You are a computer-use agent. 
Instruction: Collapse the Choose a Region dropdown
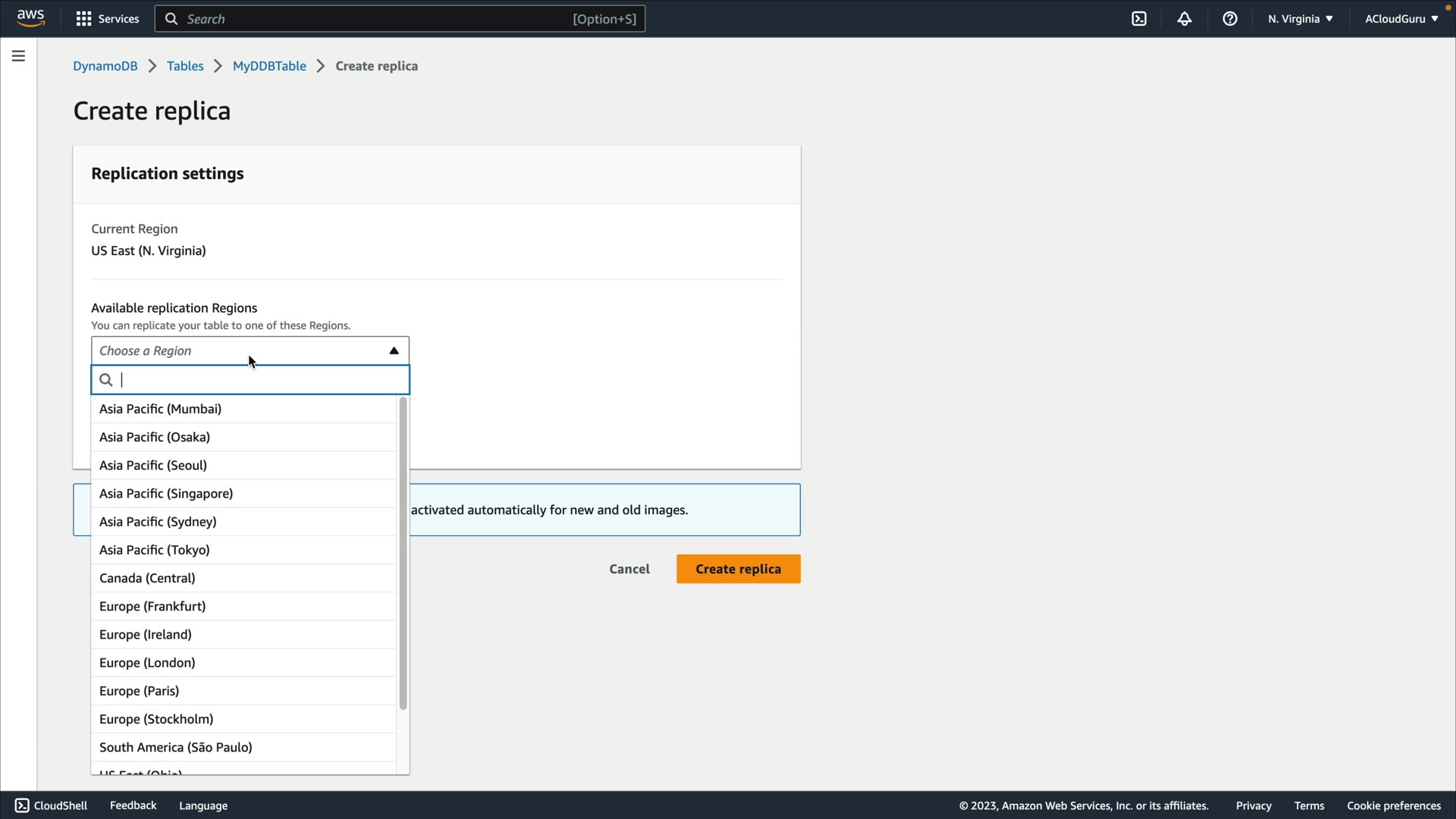tap(394, 350)
